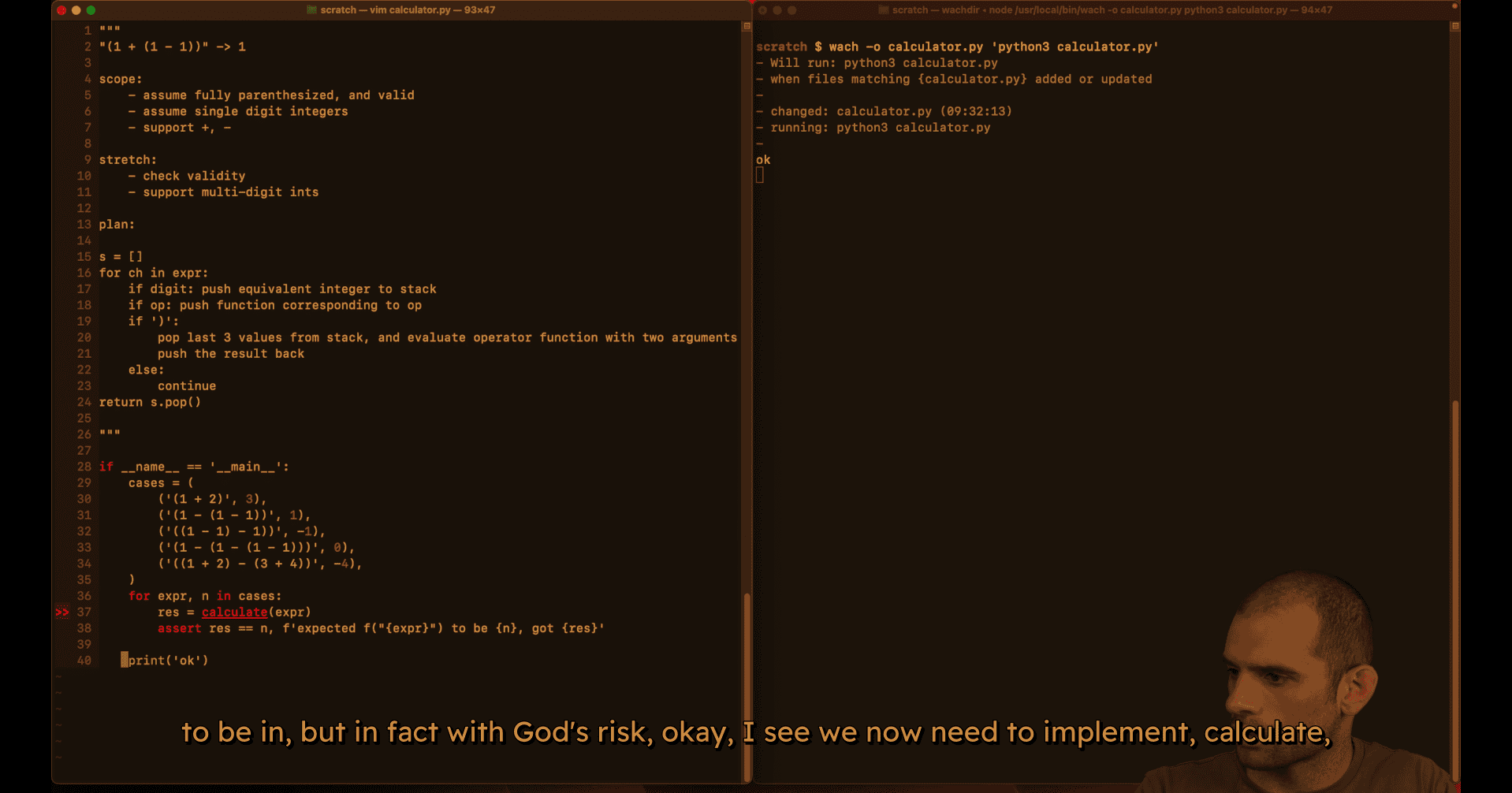
Task: Click the 'plan:' heading in the docstring
Action: click(117, 225)
